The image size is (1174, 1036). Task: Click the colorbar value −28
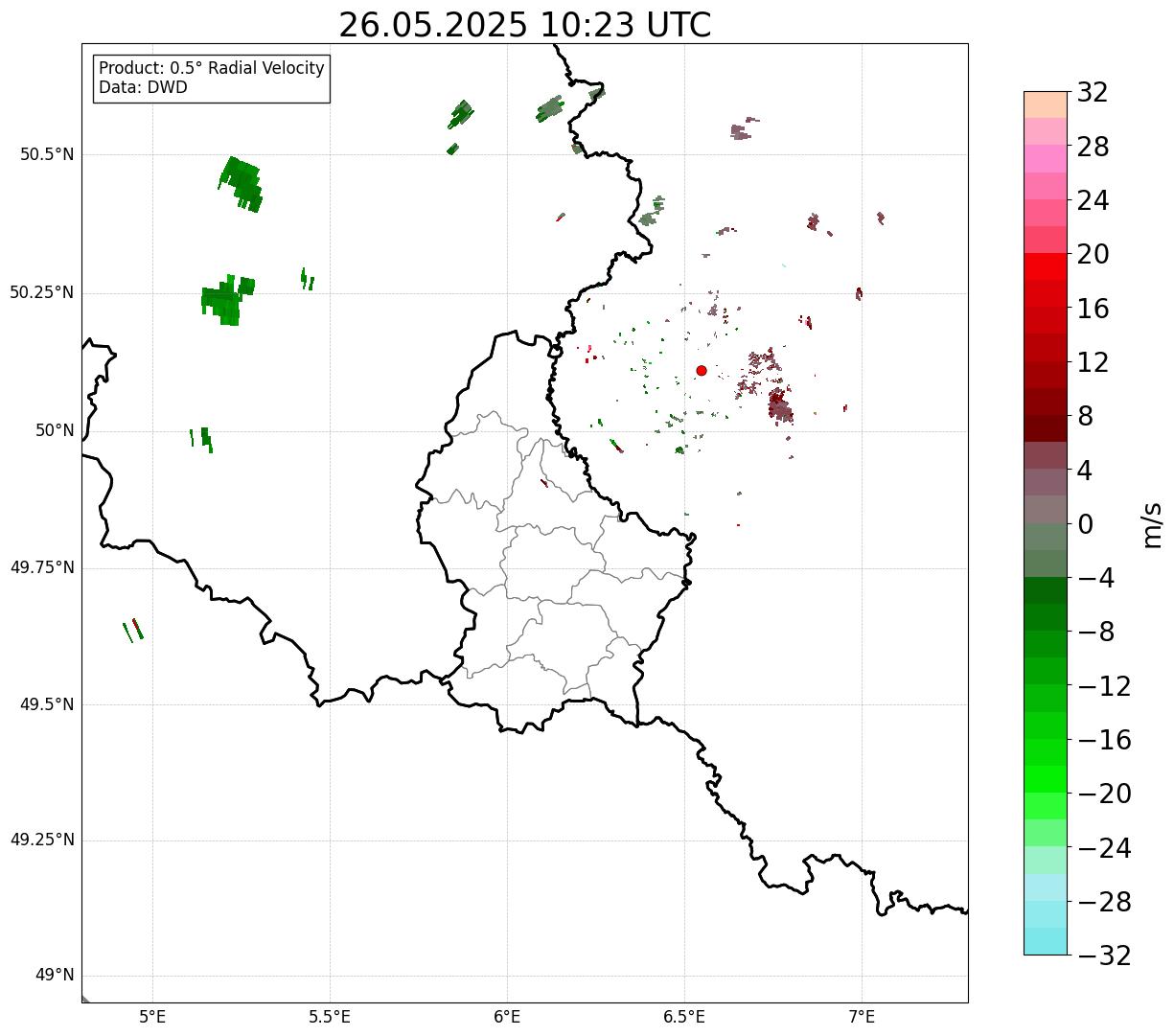pyautogui.click(x=1104, y=902)
